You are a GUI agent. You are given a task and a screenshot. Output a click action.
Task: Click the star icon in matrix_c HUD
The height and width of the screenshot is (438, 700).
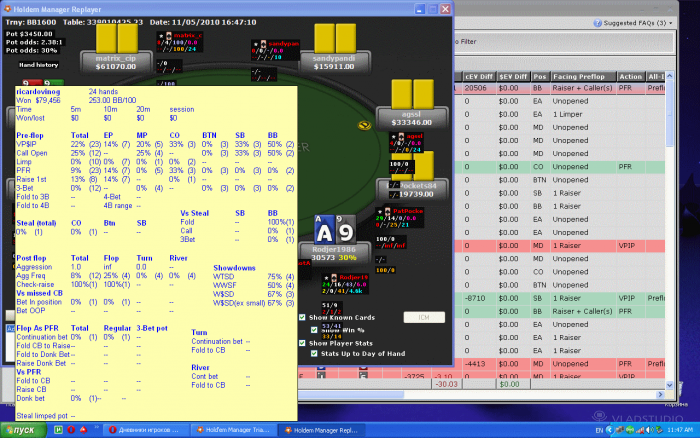[x=162, y=36]
